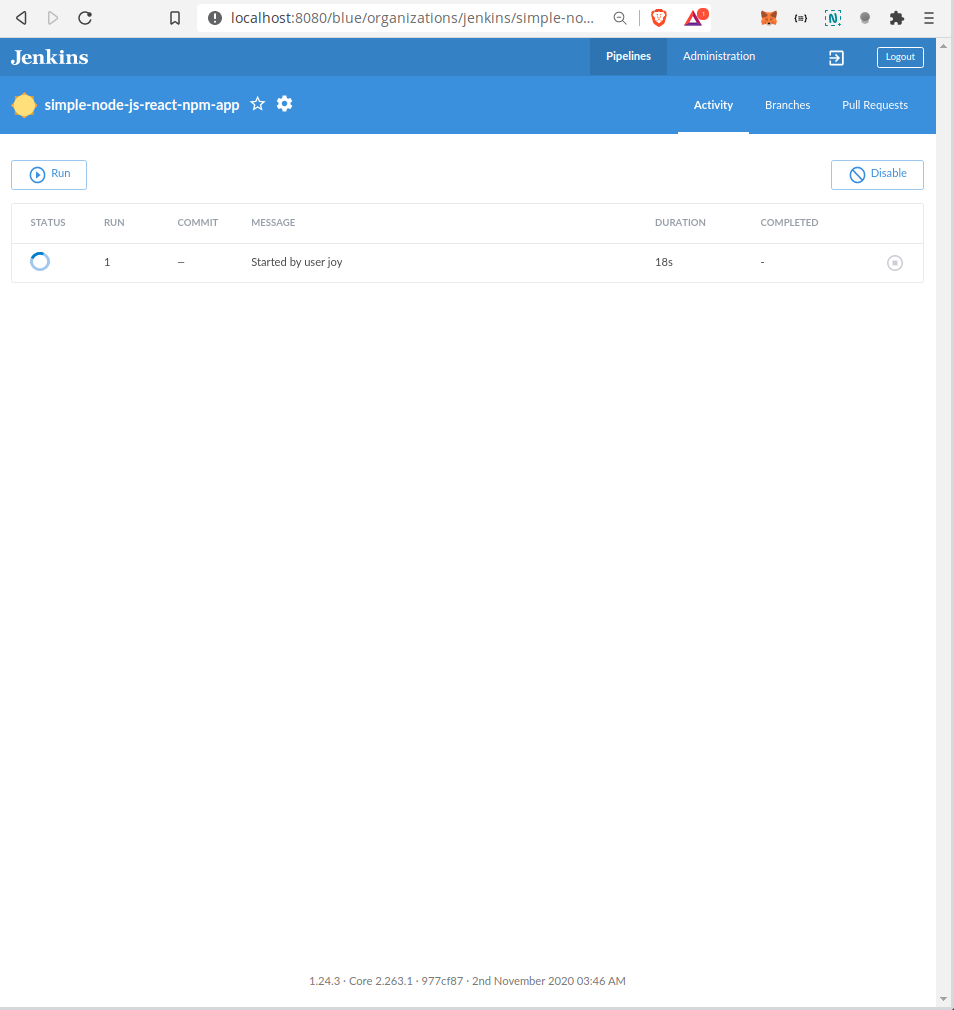
Task: Click the 18s duration cell
Action: click(663, 262)
